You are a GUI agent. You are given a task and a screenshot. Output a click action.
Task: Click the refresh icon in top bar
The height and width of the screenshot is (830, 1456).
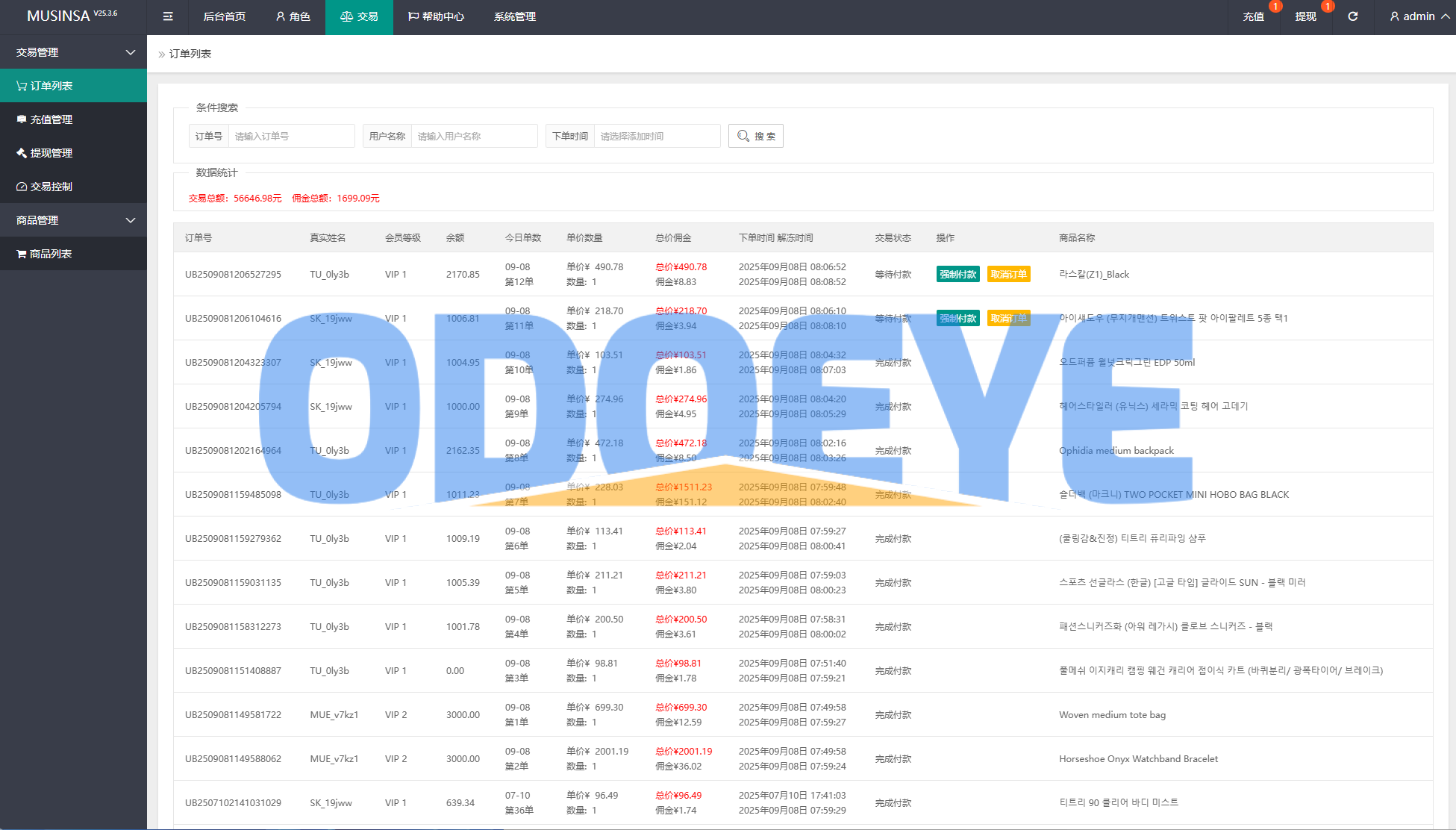(1352, 16)
